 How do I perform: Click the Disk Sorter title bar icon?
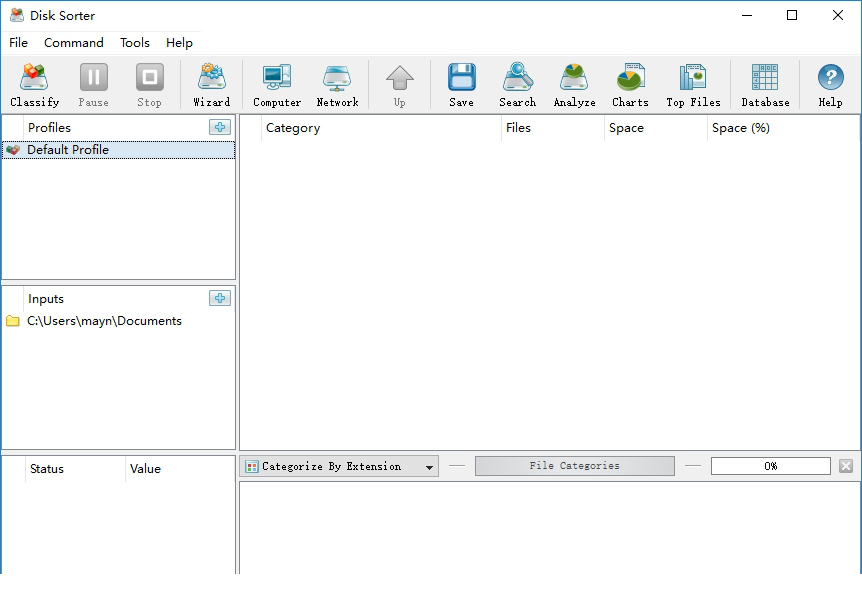click(16, 15)
